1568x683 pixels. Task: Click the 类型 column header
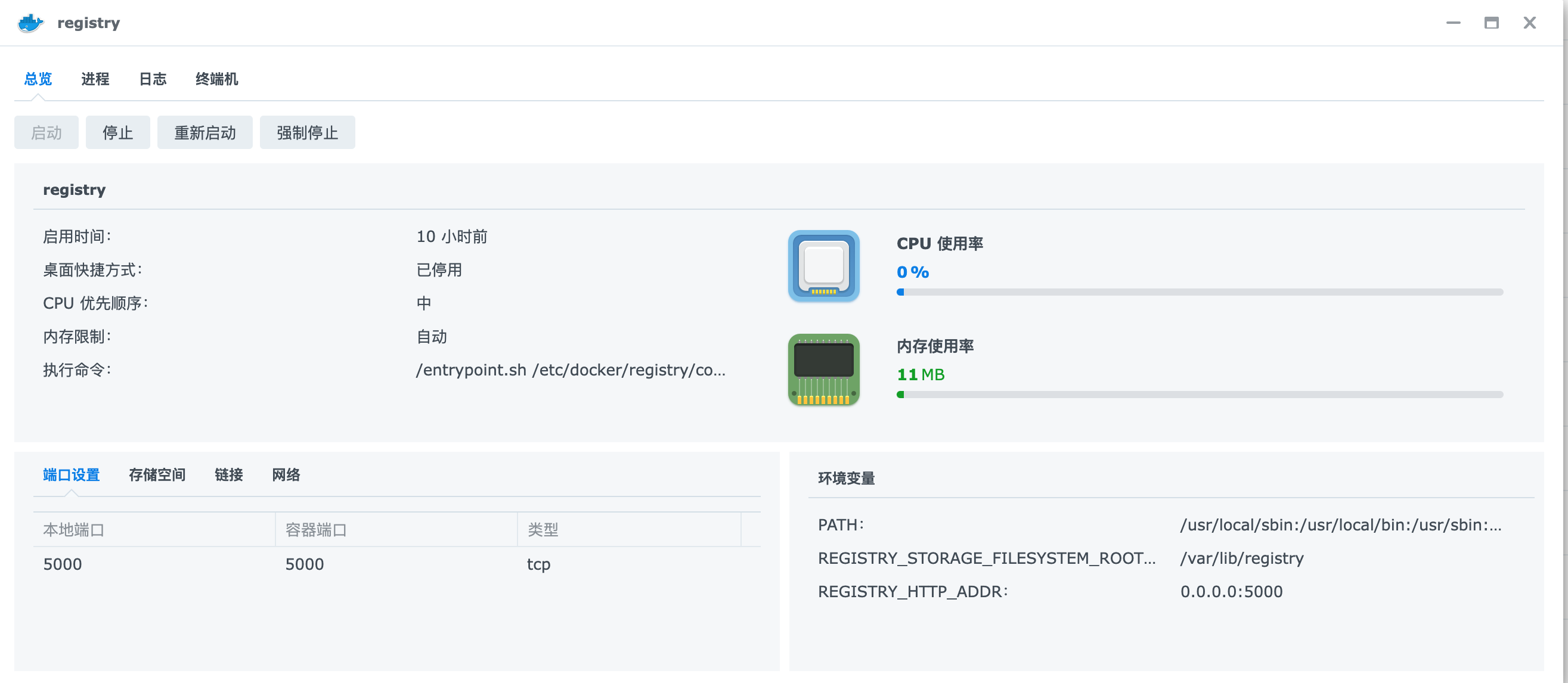point(630,530)
